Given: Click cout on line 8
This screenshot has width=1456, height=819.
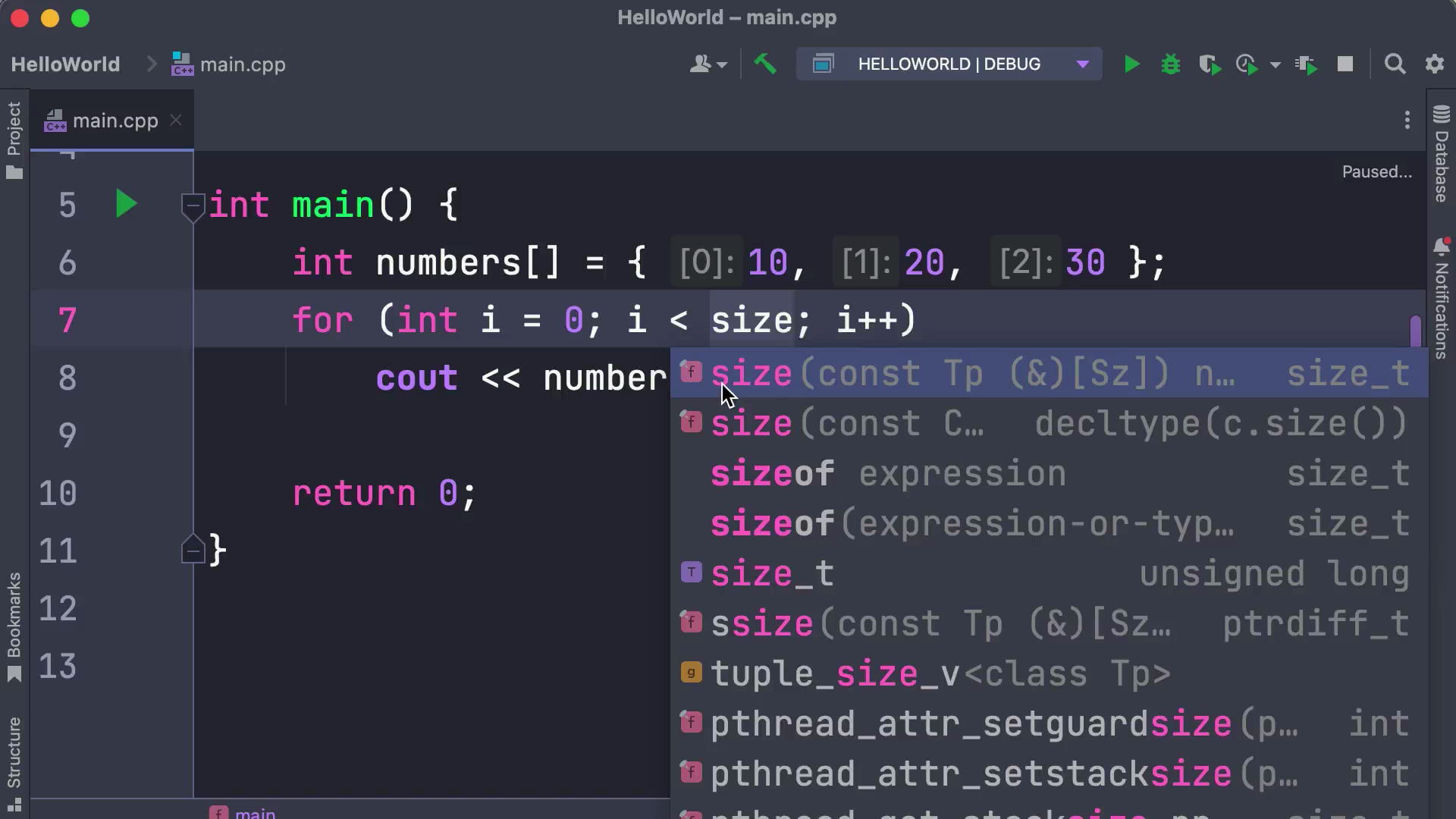Looking at the screenshot, I should (x=416, y=378).
